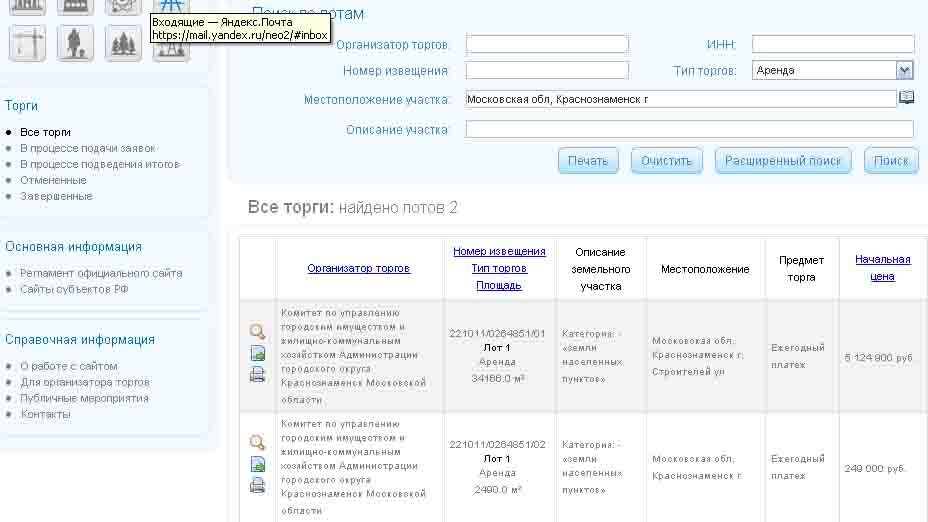
Task: Sort by Организатор торгов column link
Action: (358, 268)
